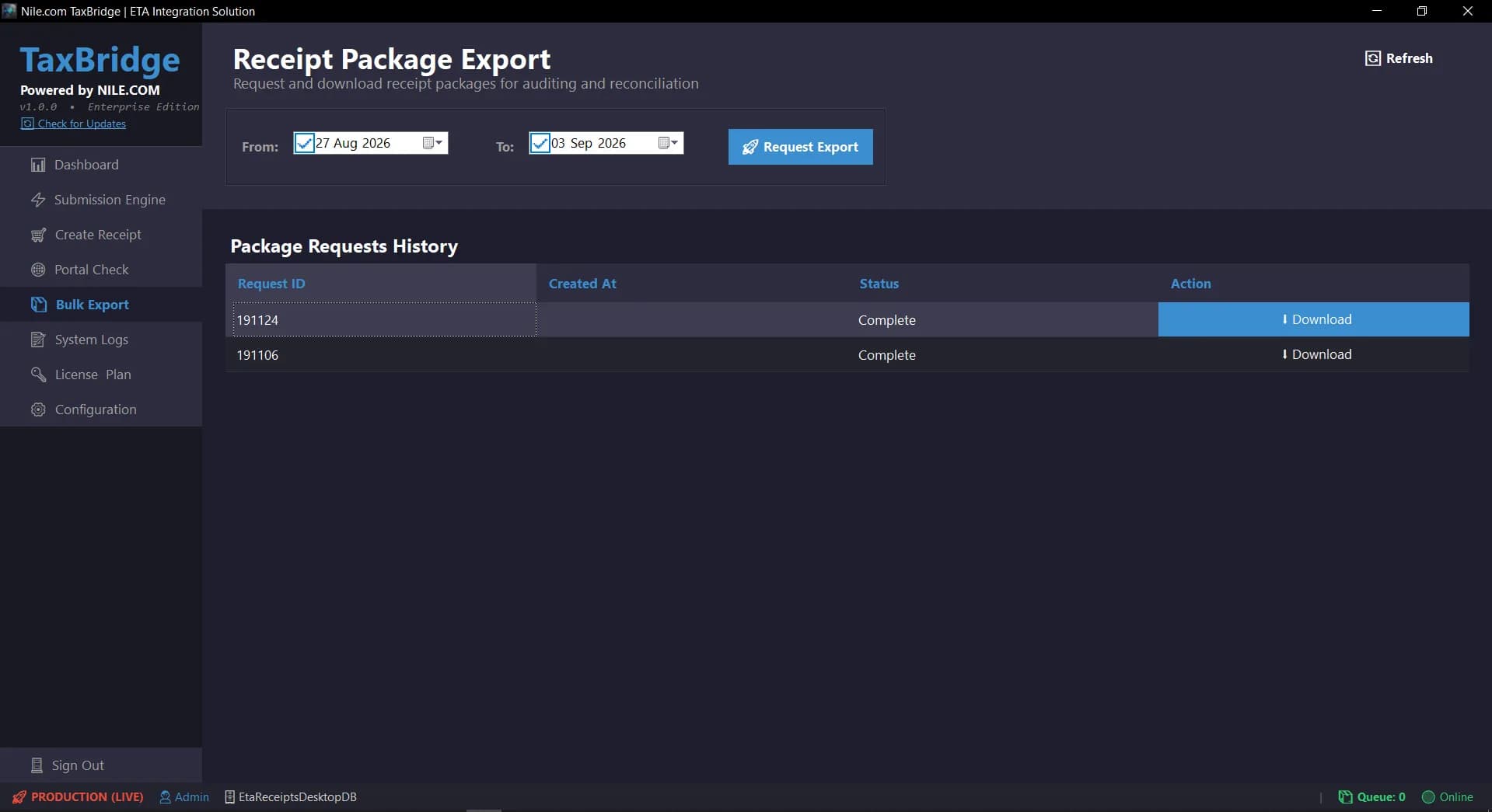The image size is (1492, 812).
Task: Click the database icon beside EtaReceiptsDesktopDB
Action: pyautogui.click(x=229, y=797)
